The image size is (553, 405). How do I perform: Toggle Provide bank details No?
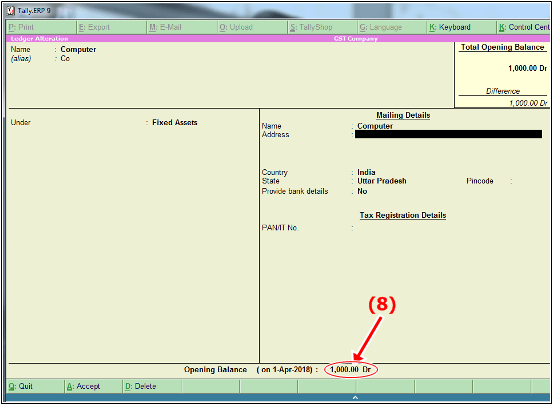click(x=362, y=191)
